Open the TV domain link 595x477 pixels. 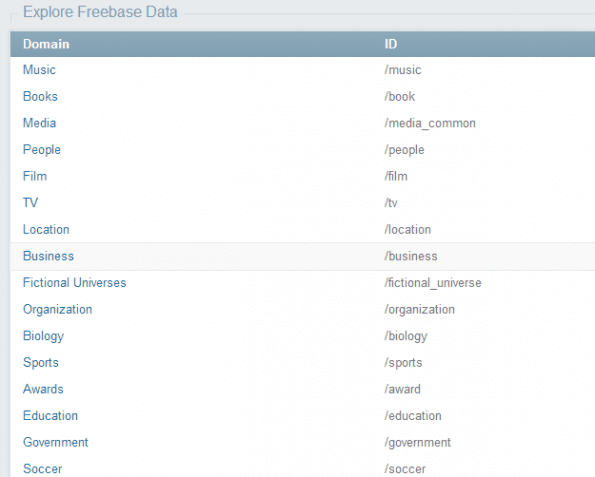click(30, 203)
